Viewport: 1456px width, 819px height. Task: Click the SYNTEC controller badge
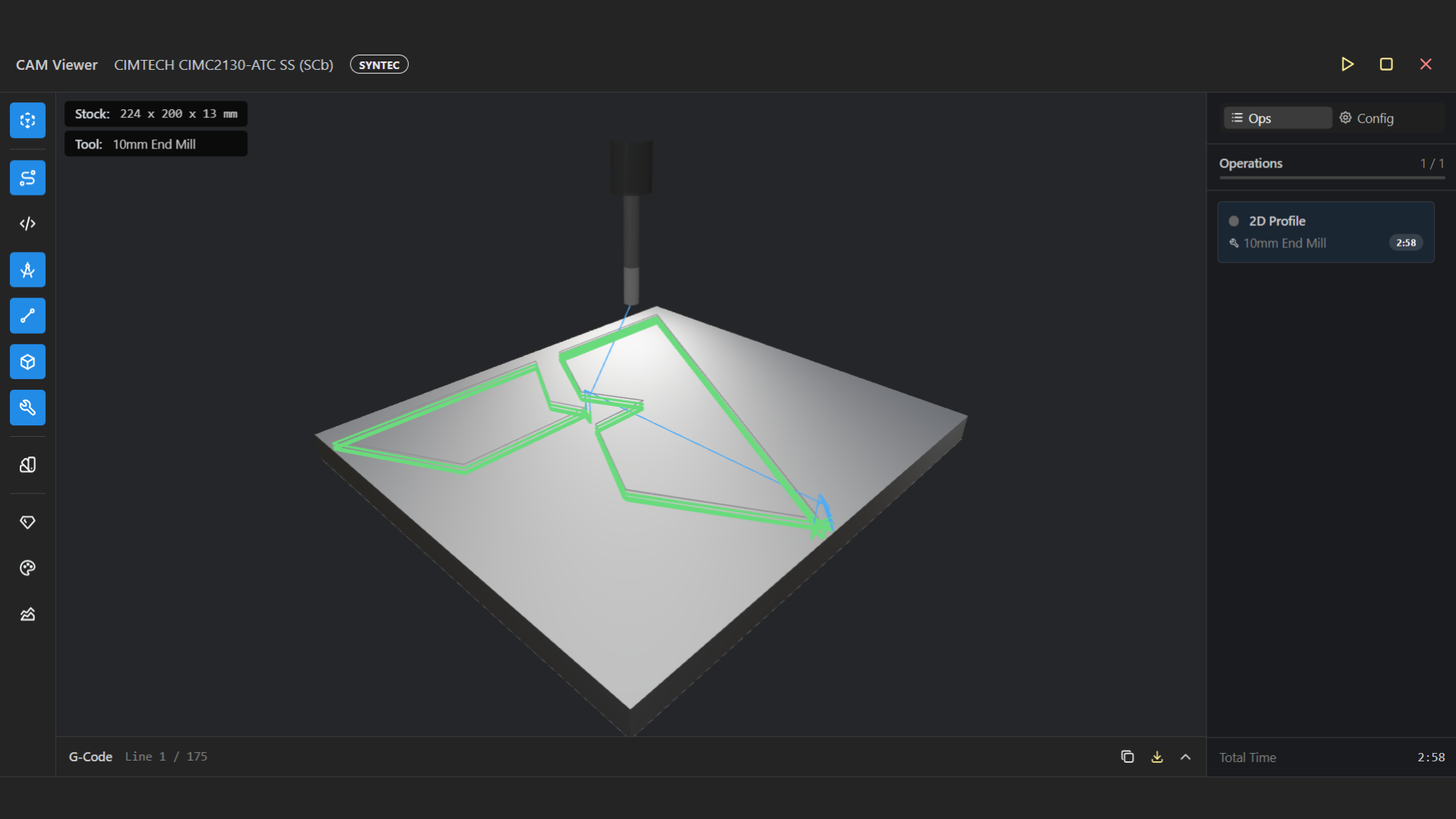coord(378,65)
